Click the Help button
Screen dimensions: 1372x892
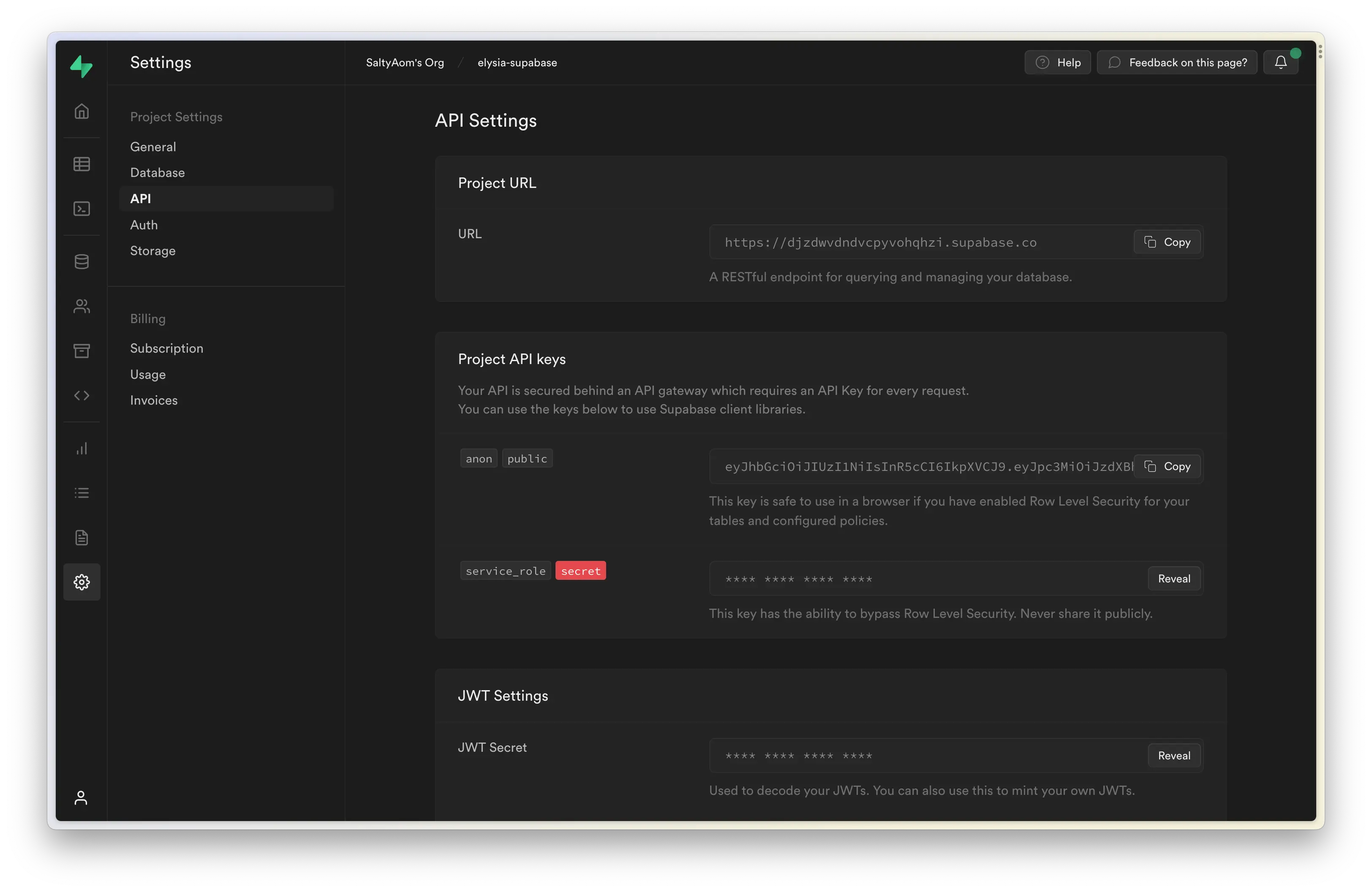(1057, 62)
